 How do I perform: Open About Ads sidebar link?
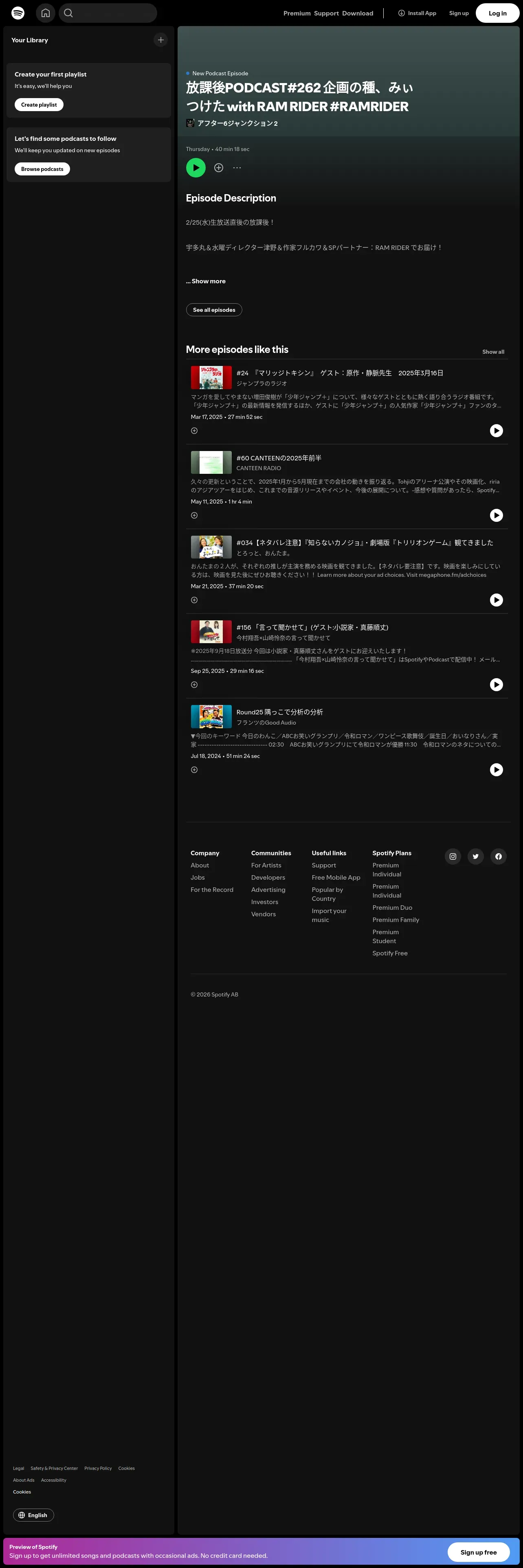[24, 1480]
